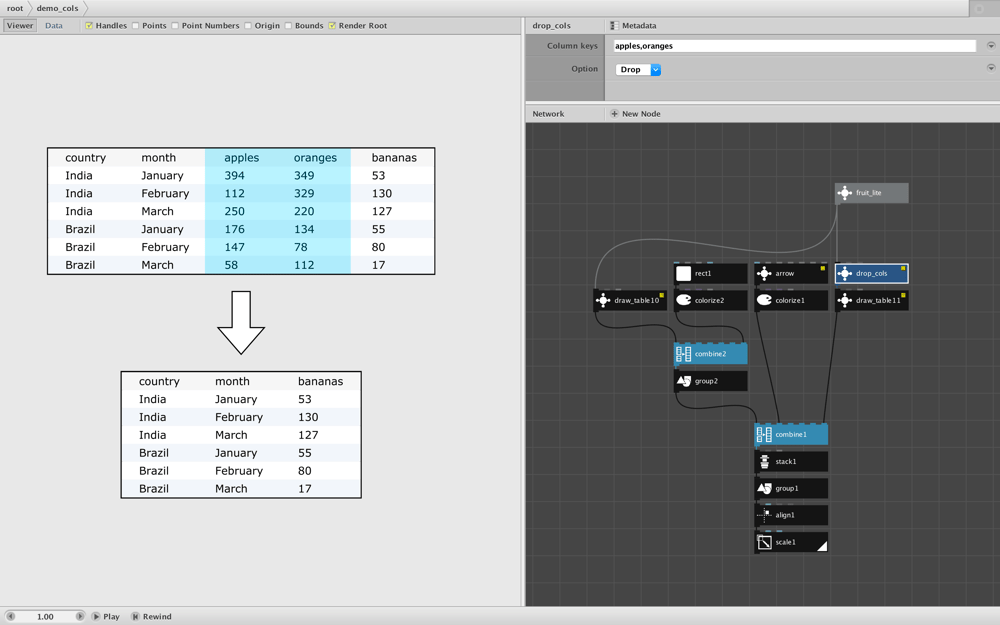1000x625 pixels.
Task: Select the stack1 node icon
Action: coord(764,461)
